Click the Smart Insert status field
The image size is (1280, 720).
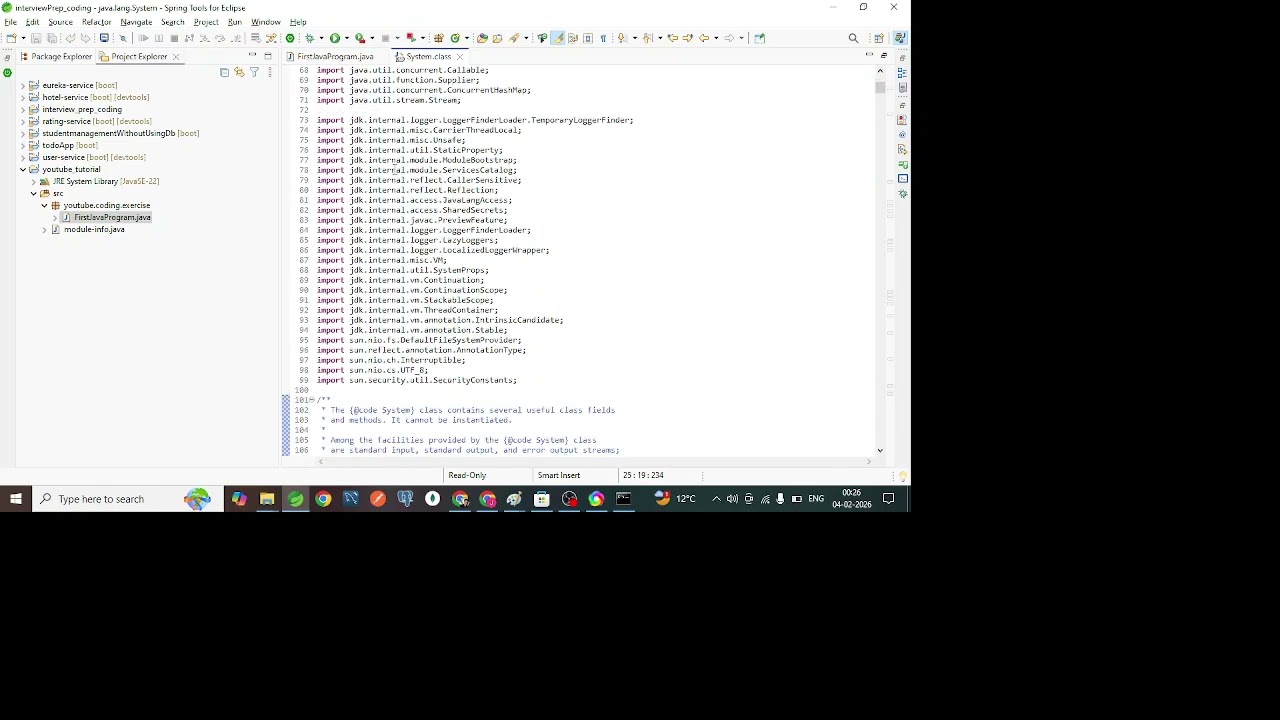click(559, 476)
